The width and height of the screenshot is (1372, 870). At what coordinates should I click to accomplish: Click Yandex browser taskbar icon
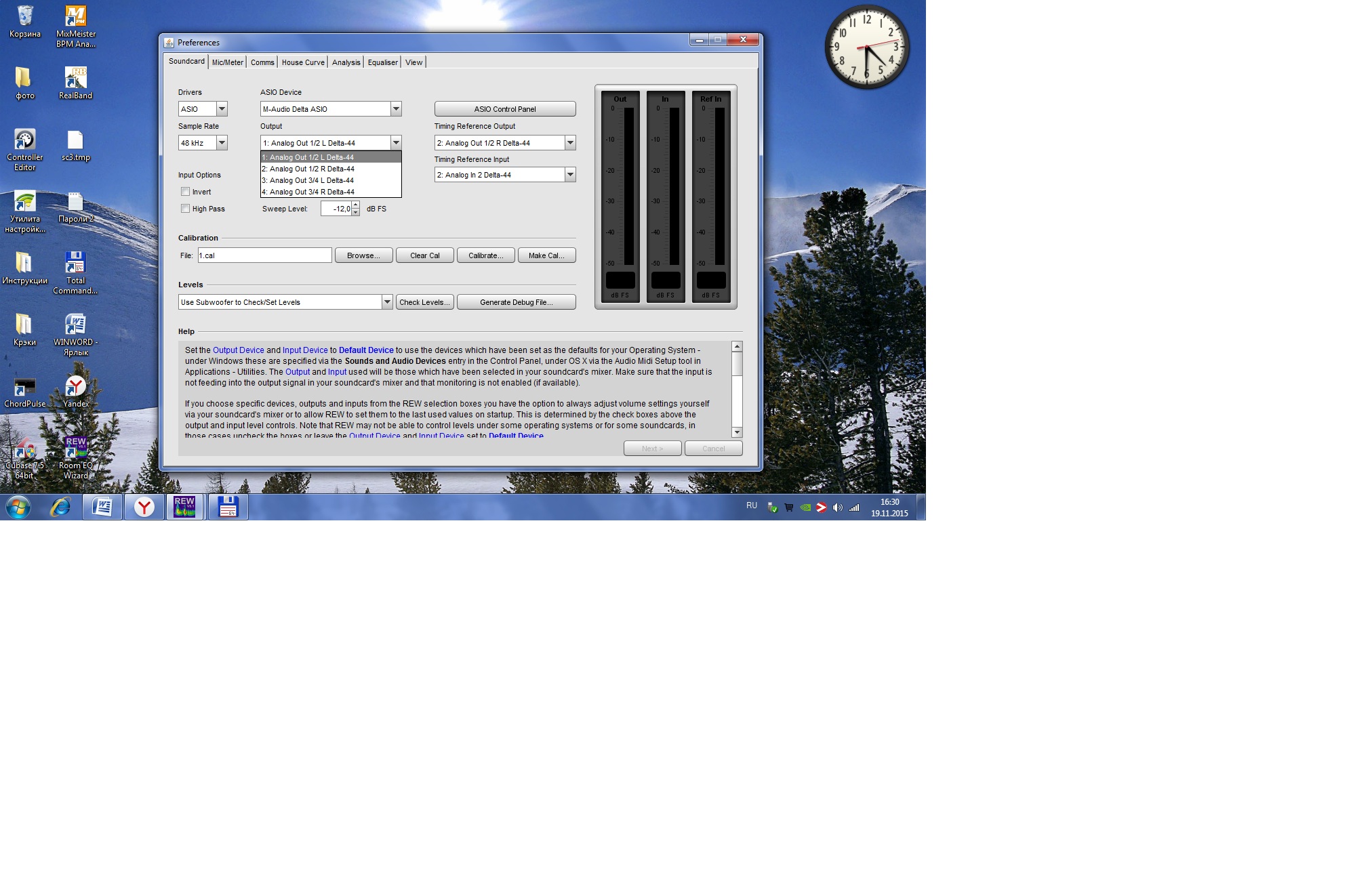click(x=144, y=507)
